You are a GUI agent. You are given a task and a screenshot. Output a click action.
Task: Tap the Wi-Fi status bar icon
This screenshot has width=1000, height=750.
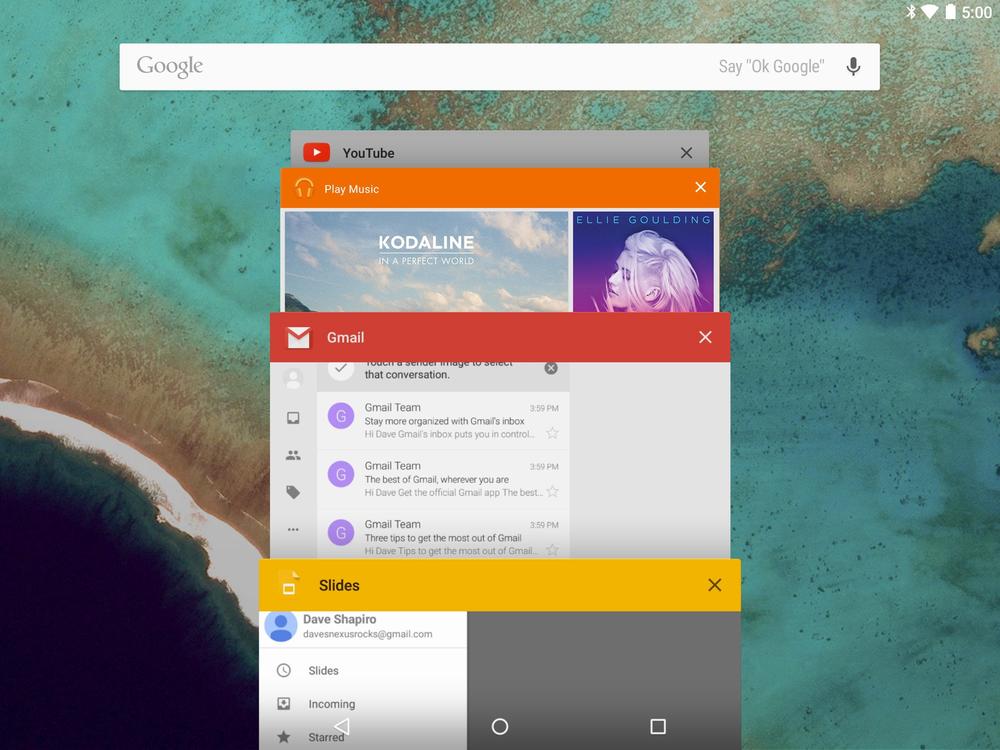[929, 11]
